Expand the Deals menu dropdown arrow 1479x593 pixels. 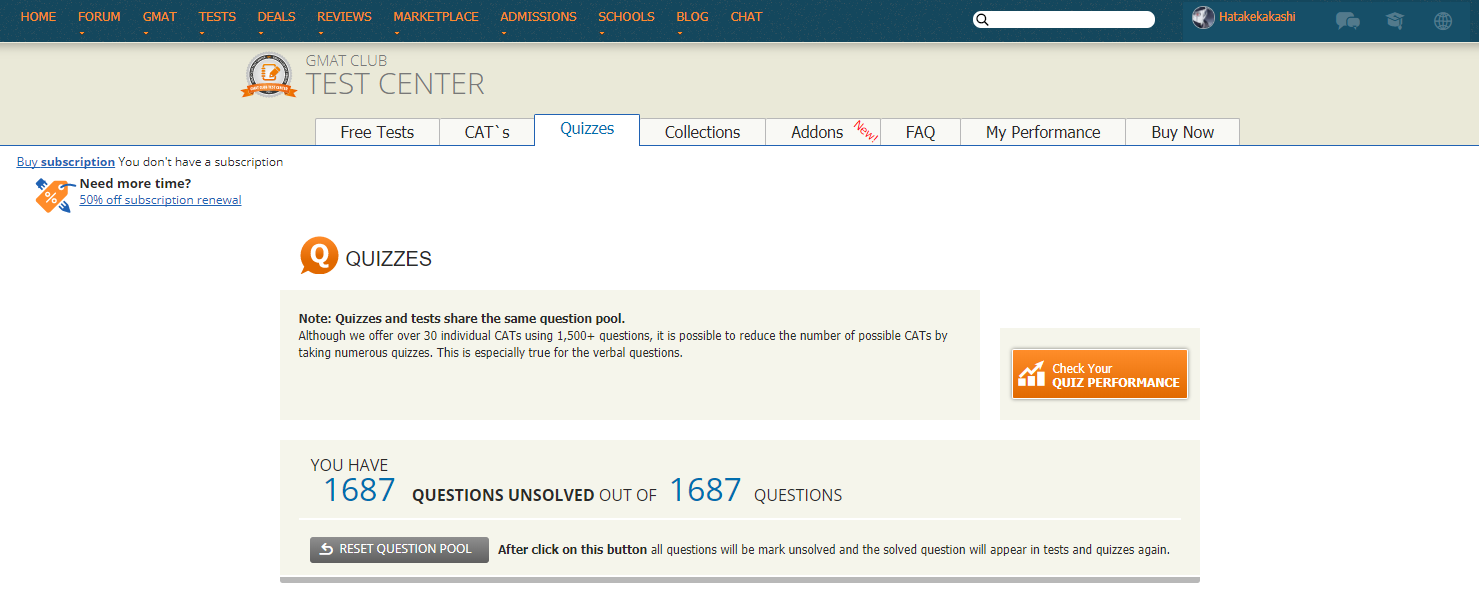click(x=262, y=33)
